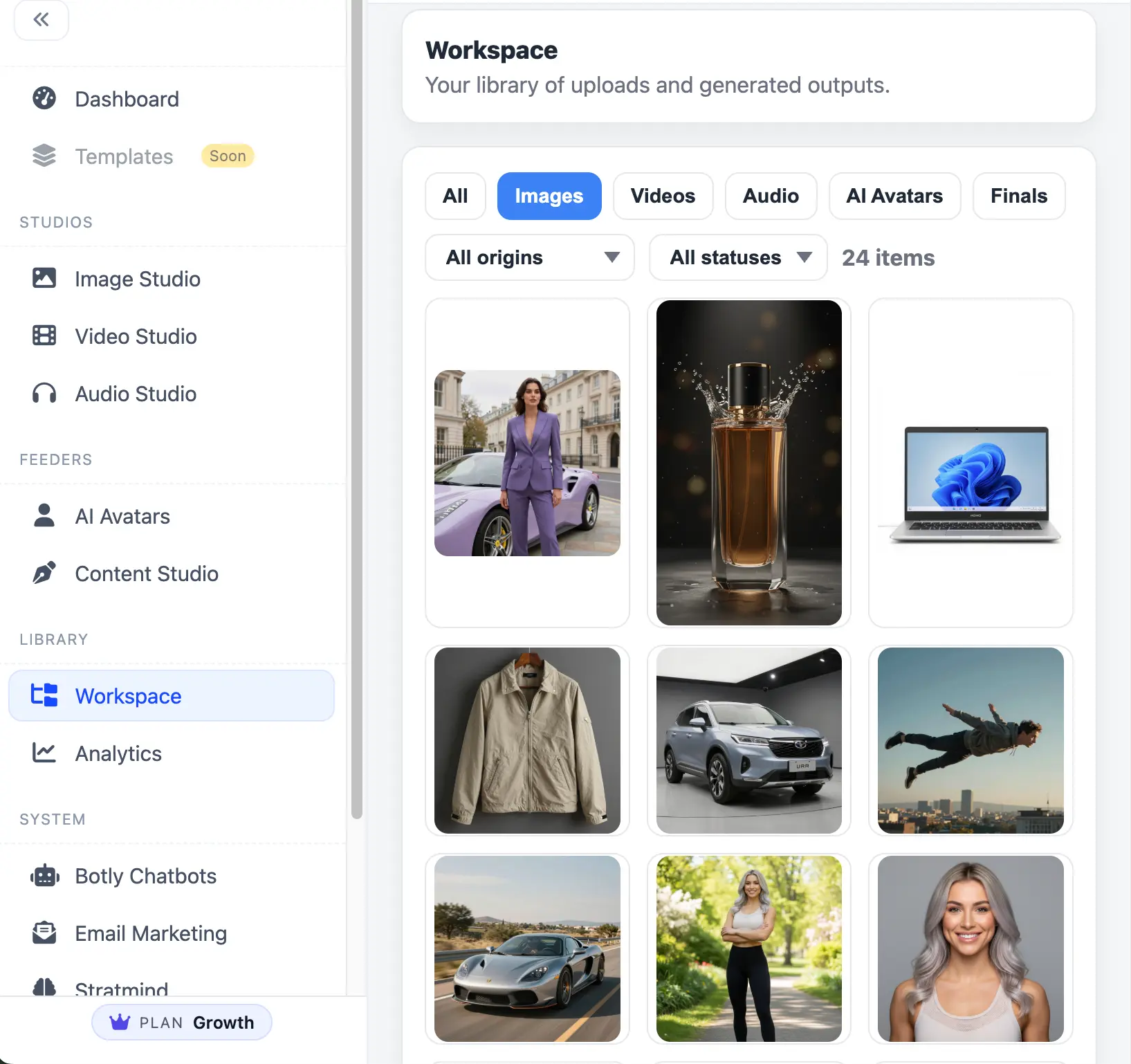The height and width of the screenshot is (1064, 1131).
Task: Click the Audio Studio headphones icon
Action: click(44, 394)
